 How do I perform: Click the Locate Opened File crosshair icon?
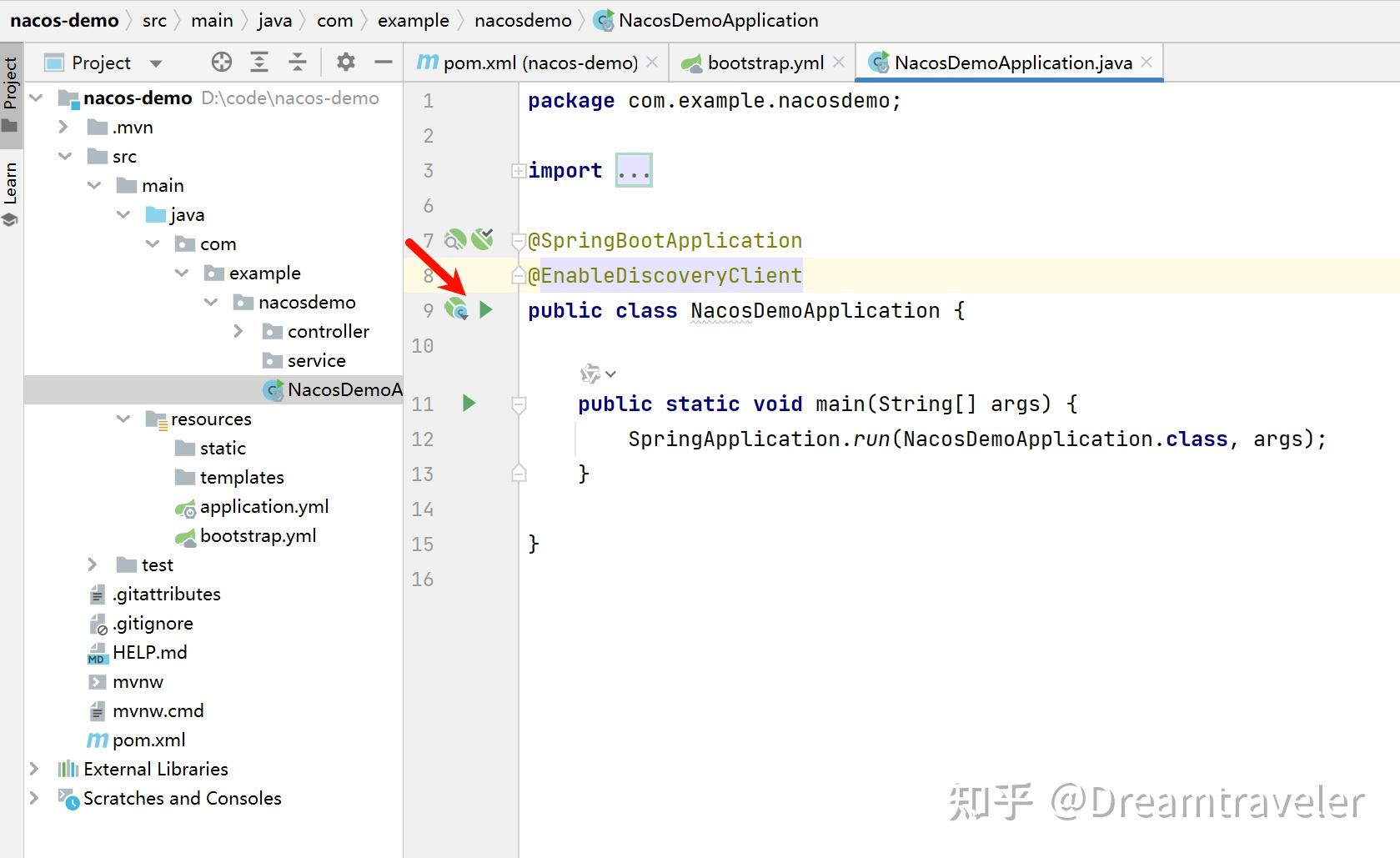tap(220, 62)
